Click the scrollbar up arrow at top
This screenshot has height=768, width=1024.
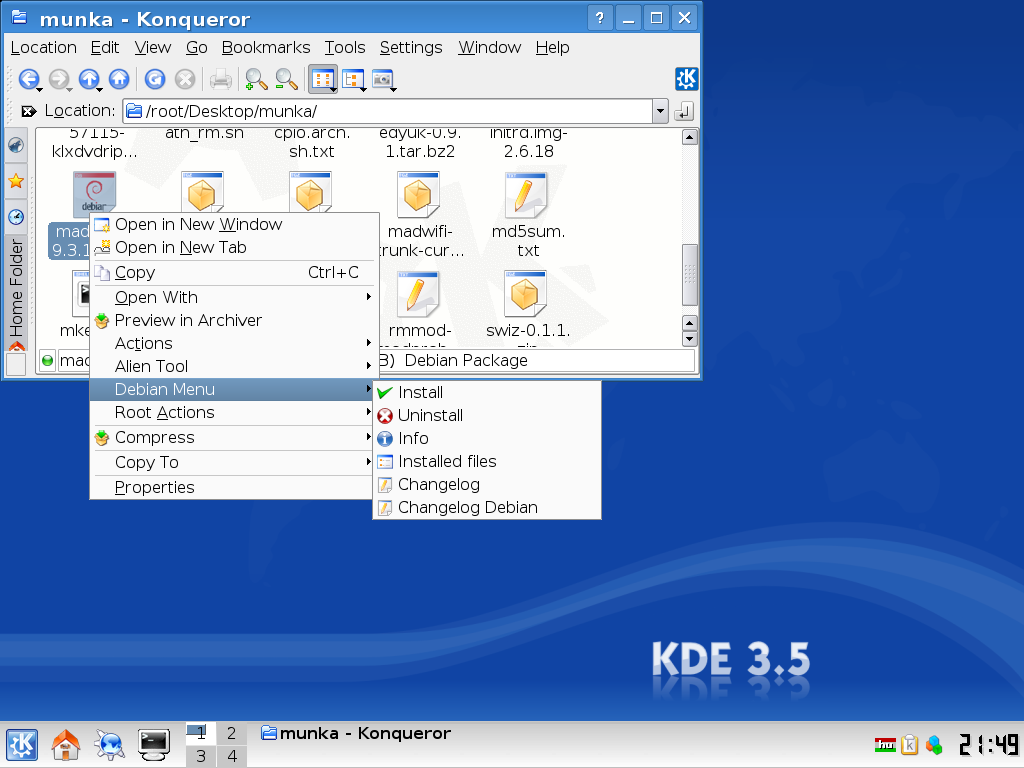tap(690, 137)
